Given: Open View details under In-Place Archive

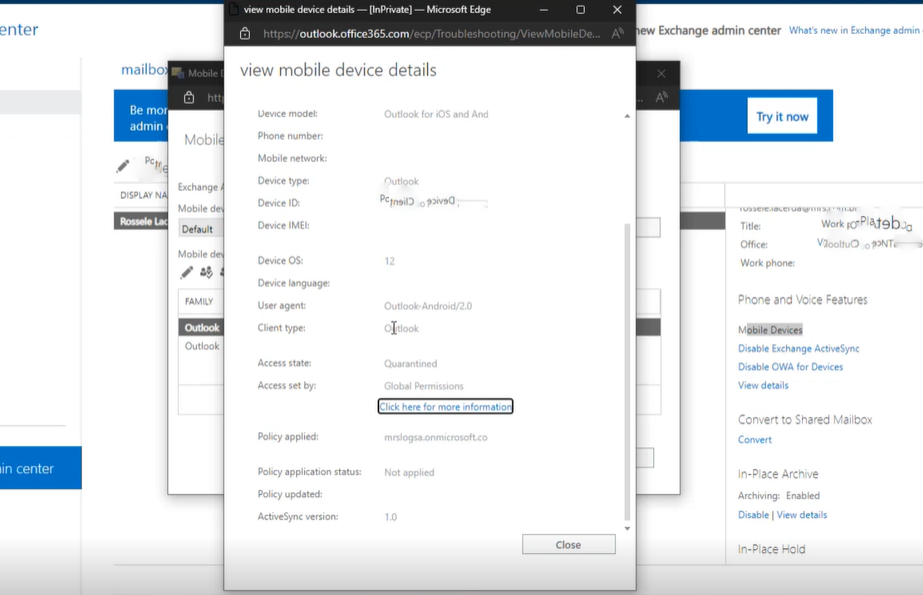Looking at the screenshot, I should tap(802, 515).
